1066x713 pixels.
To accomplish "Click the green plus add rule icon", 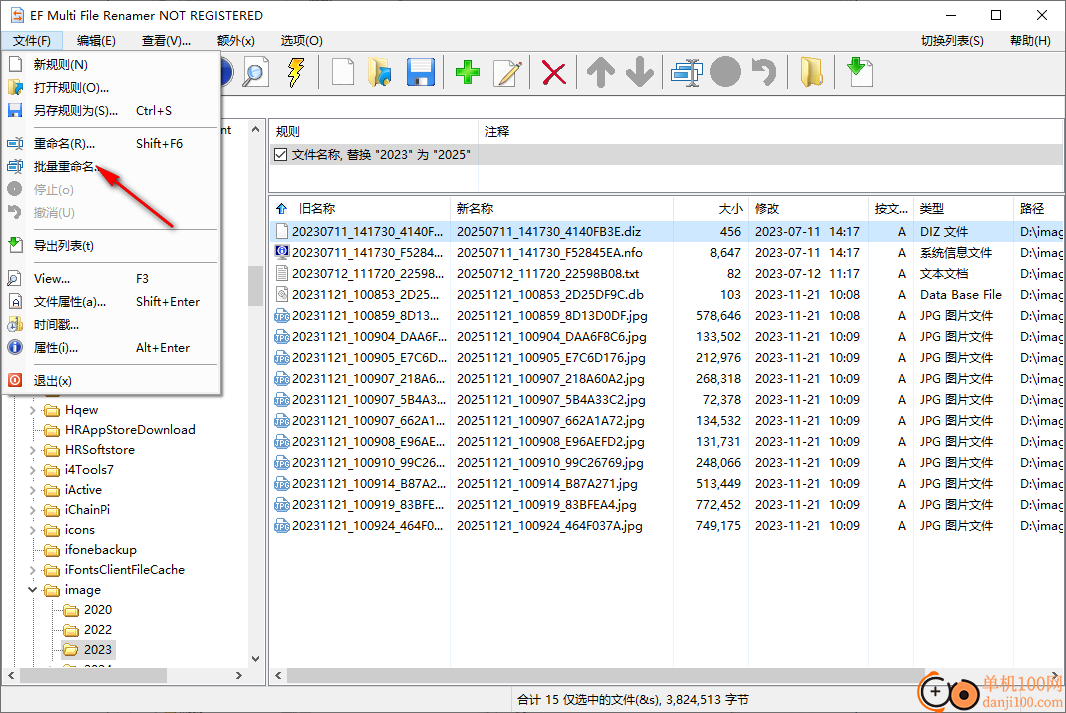I will click(x=468, y=72).
